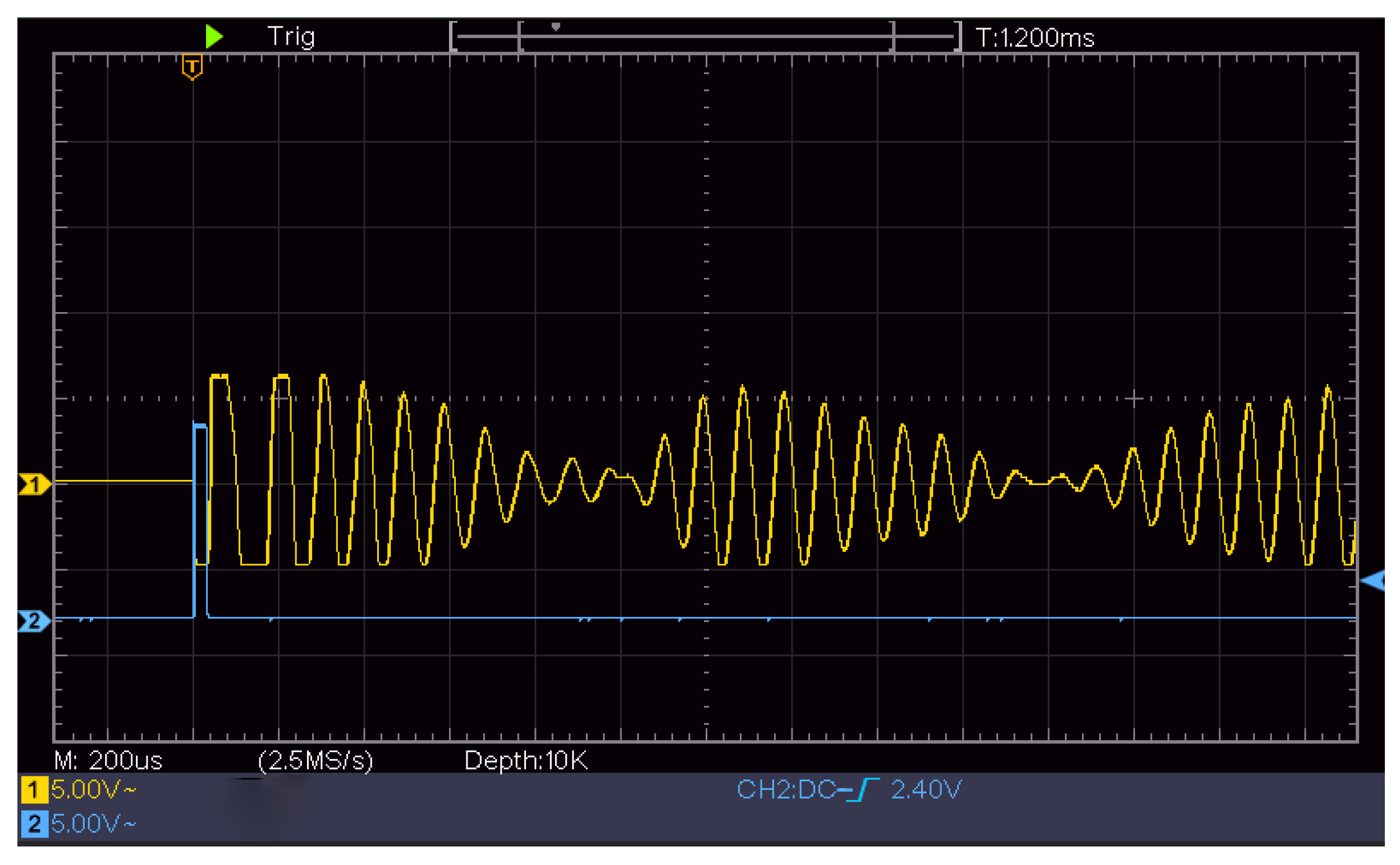Click the Trig label at the top
The width and height of the screenshot is (1400, 865).
click(x=292, y=36)
